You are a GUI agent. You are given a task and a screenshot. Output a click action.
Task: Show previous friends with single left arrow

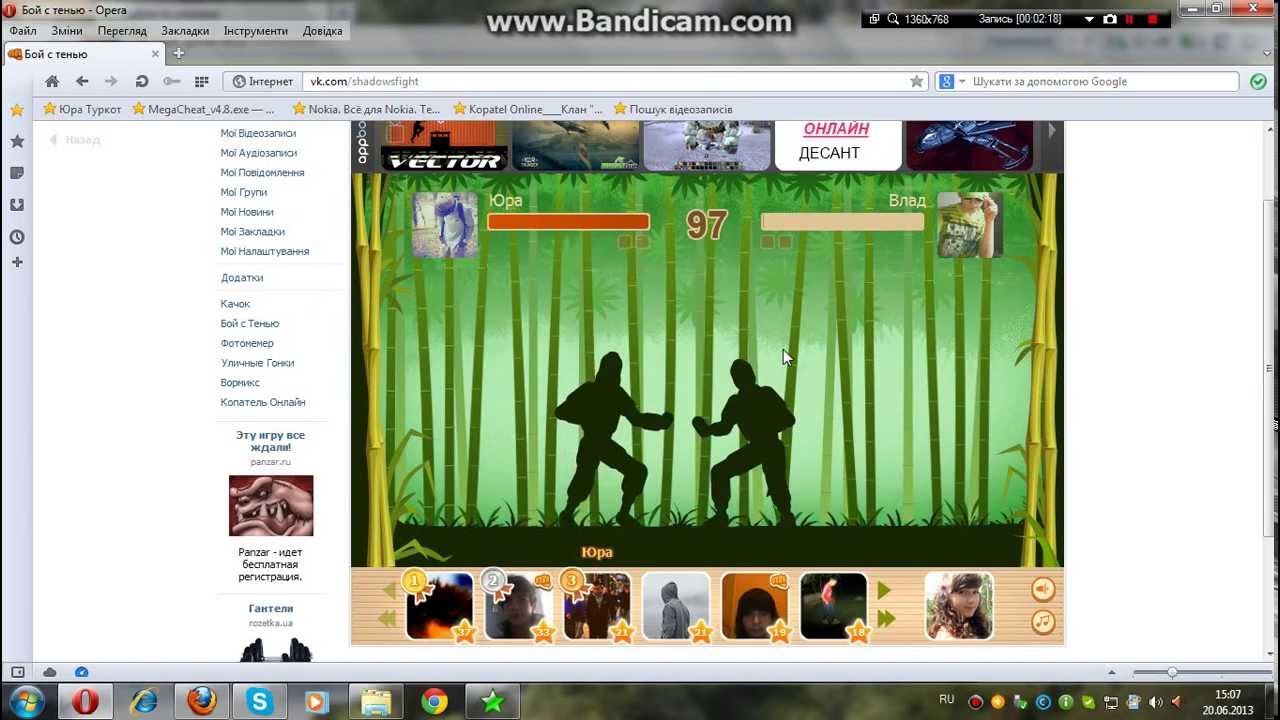point(390,591)
